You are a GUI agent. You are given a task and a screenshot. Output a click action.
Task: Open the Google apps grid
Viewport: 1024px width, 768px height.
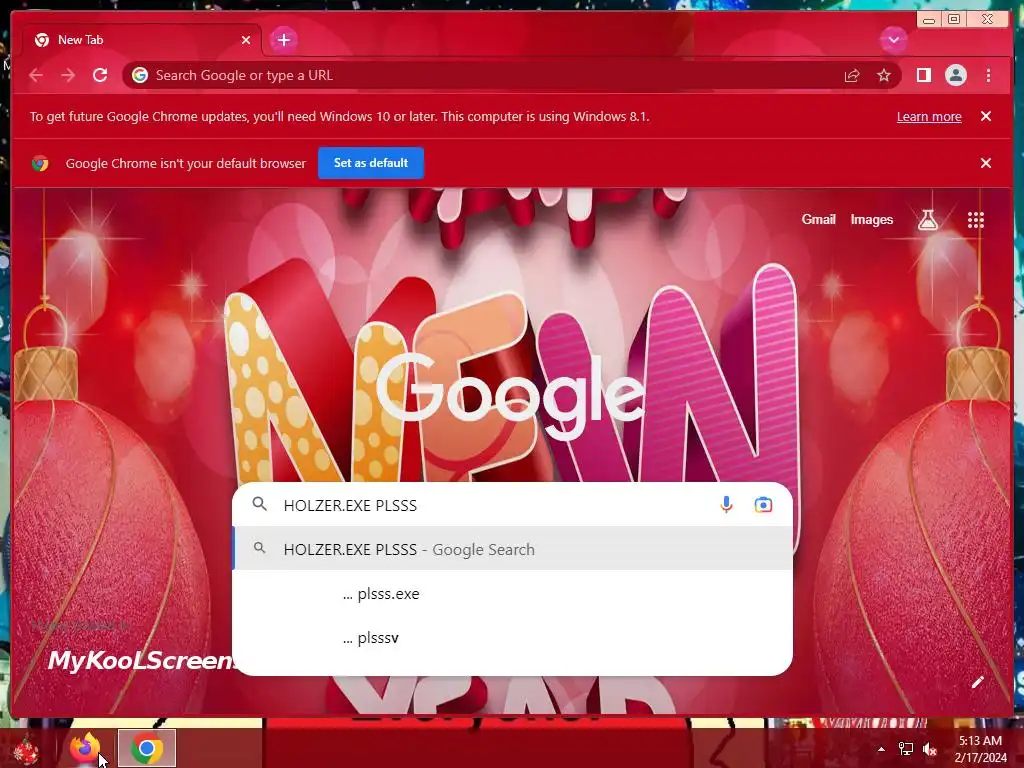976,220
